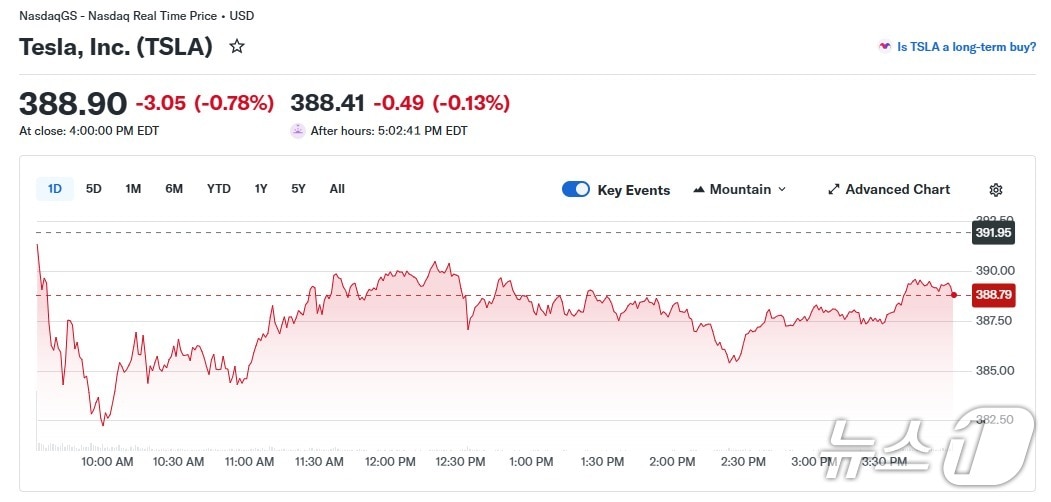Open the Advanced Chart link
This screenshot has width=1051, height=502.
tap(897, 190)
